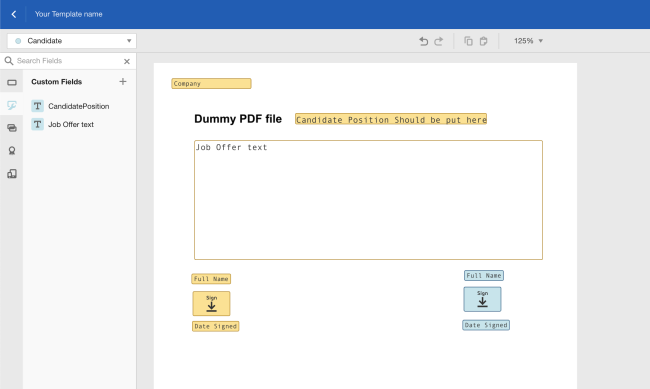
Task: Select the Company field on the page
Action: click(x=211, y=83)
